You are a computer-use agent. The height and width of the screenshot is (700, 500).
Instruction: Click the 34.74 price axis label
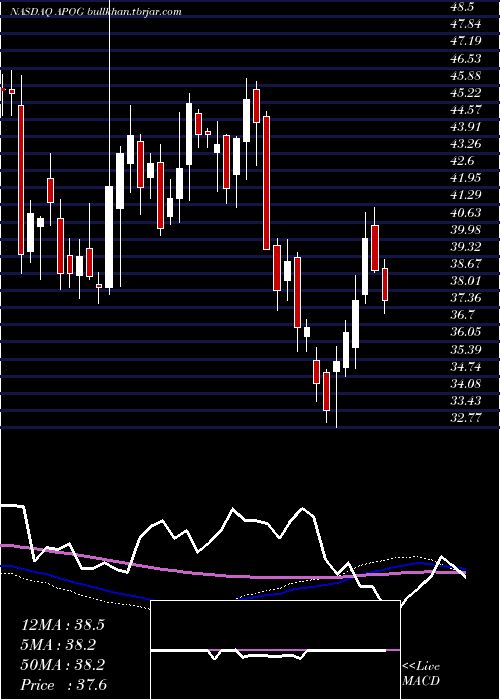pyautogui.click(x=467, y=367)
